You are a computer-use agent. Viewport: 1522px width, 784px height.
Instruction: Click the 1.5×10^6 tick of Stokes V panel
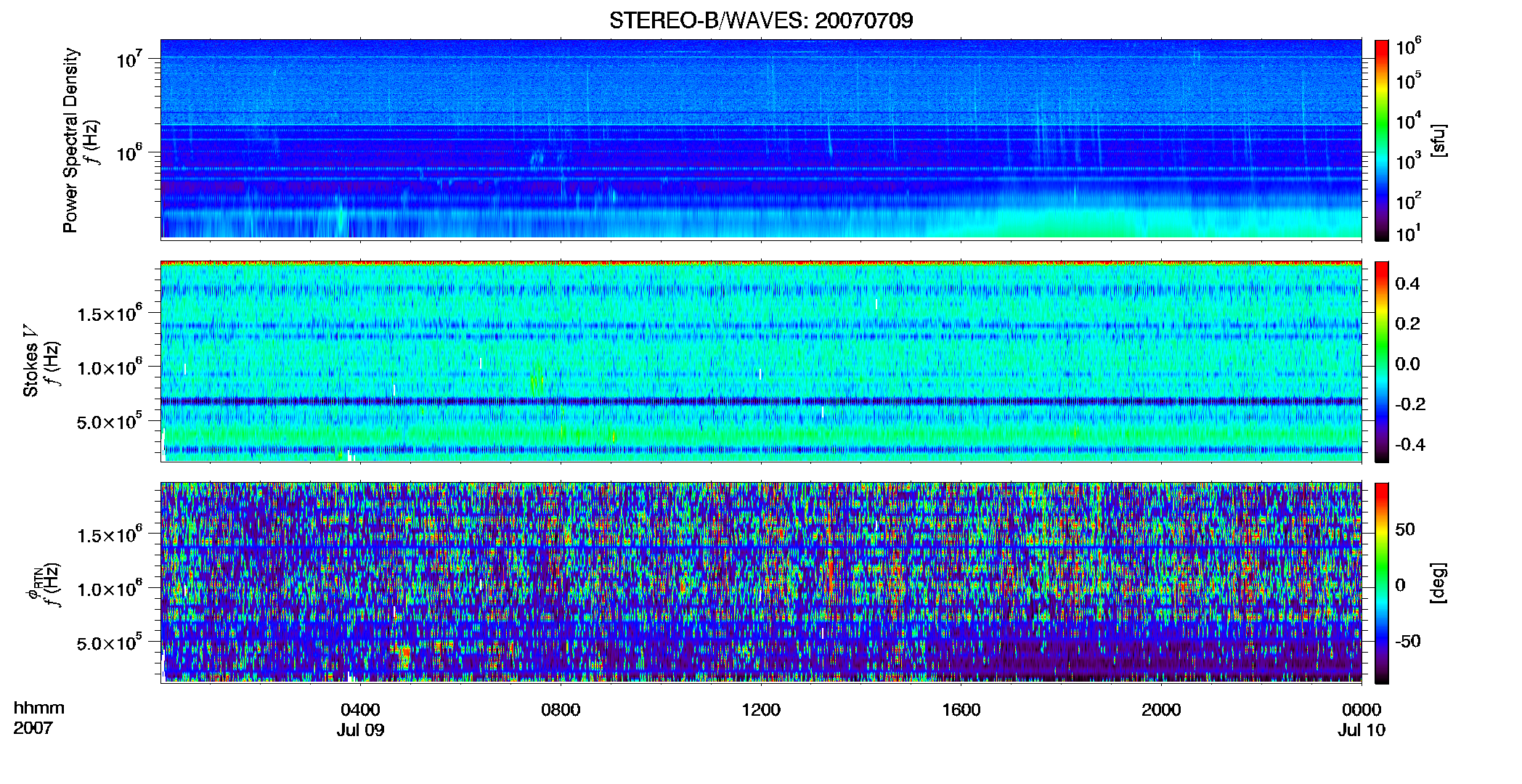(x=110, y=314)
